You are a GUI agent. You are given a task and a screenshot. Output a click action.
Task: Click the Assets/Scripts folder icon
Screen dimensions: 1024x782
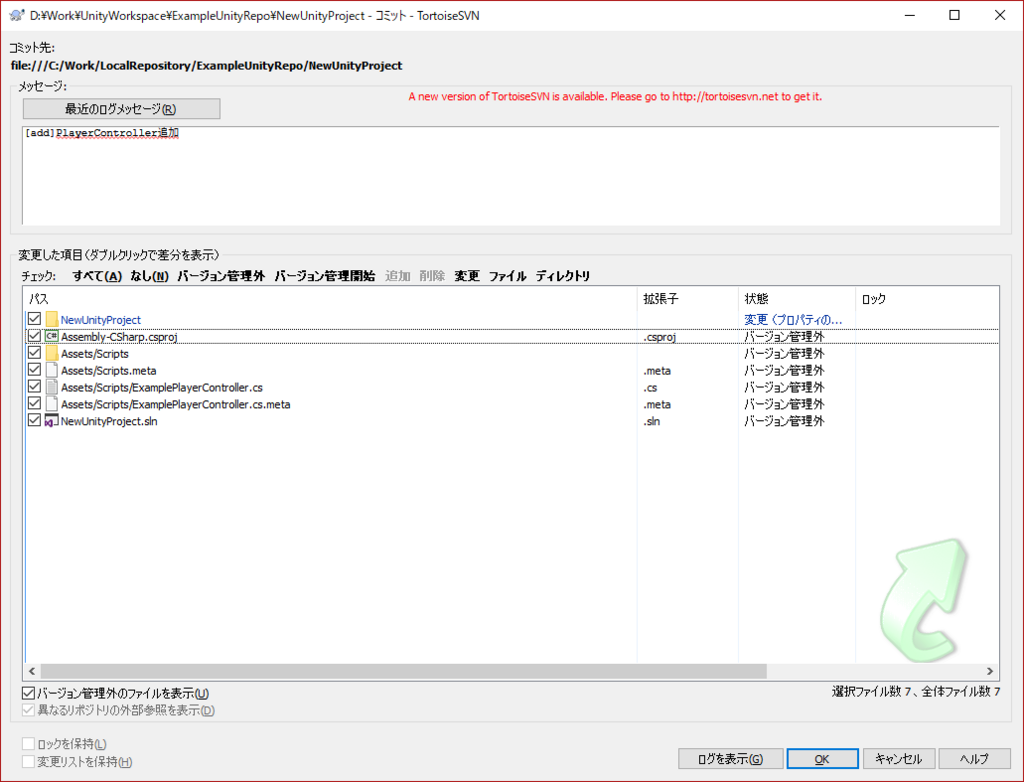point(52,353)
